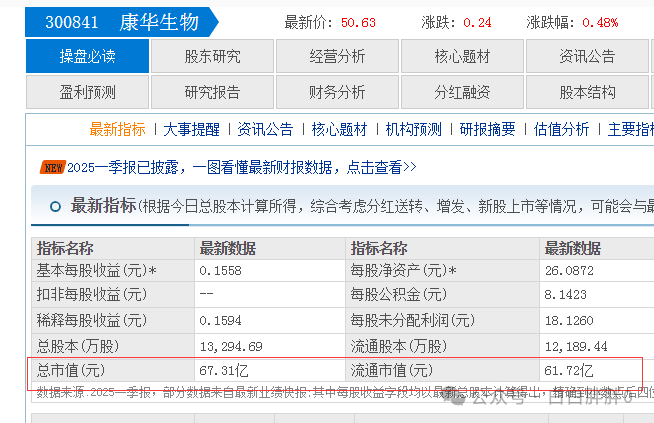Open the 资讯公告 tab in top row
Viewport: 654px width, 423px height.
(587, 56)
